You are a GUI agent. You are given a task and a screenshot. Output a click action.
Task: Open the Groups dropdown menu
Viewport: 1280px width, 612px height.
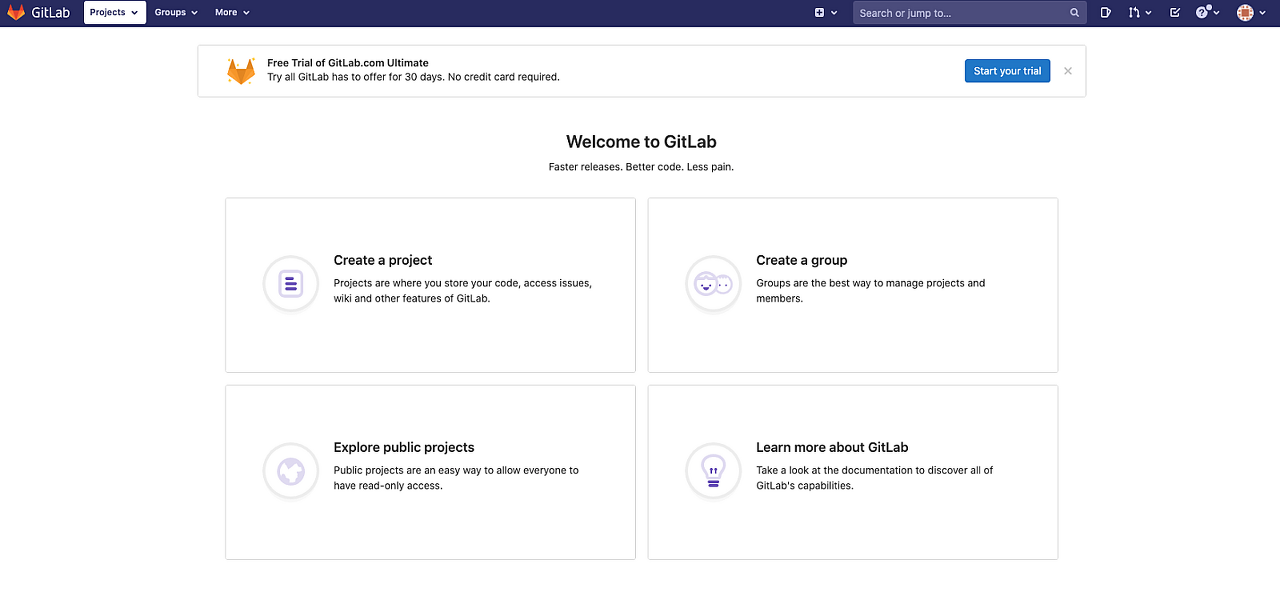point(176,12)
